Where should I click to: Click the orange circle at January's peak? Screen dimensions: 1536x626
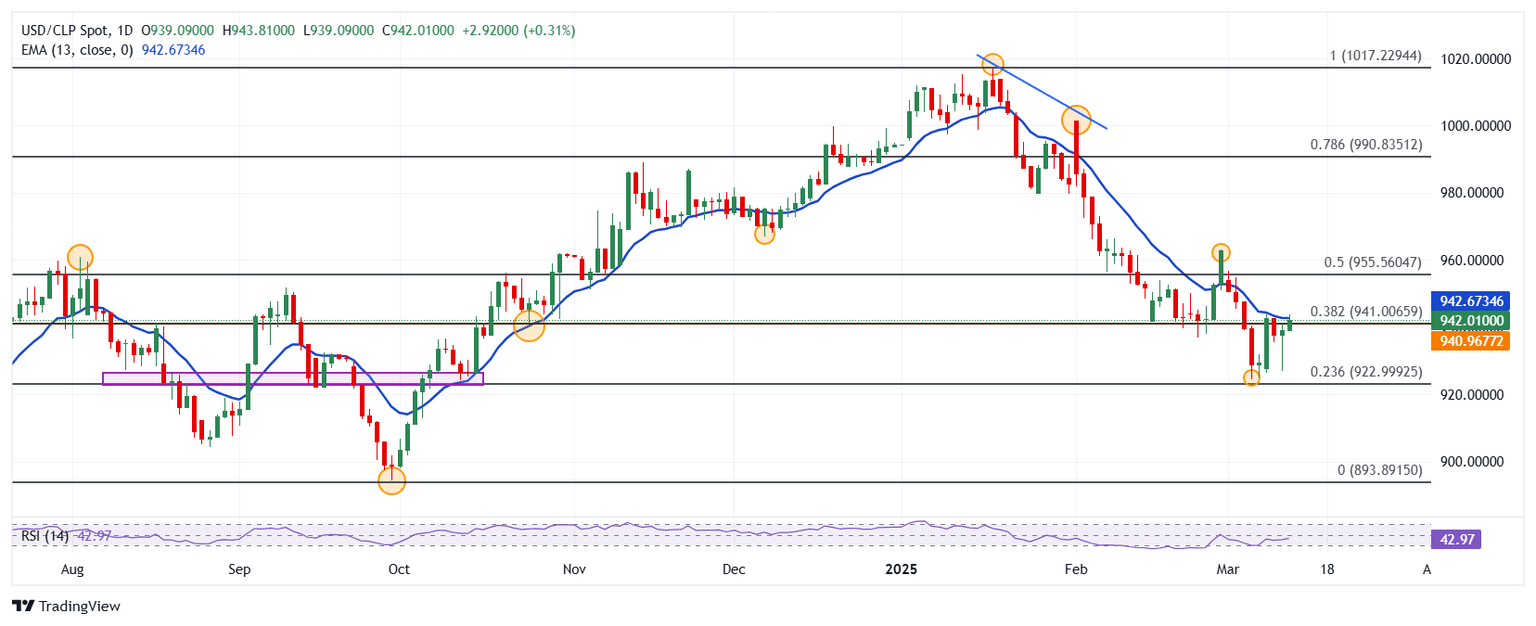(x=992, y=65)
